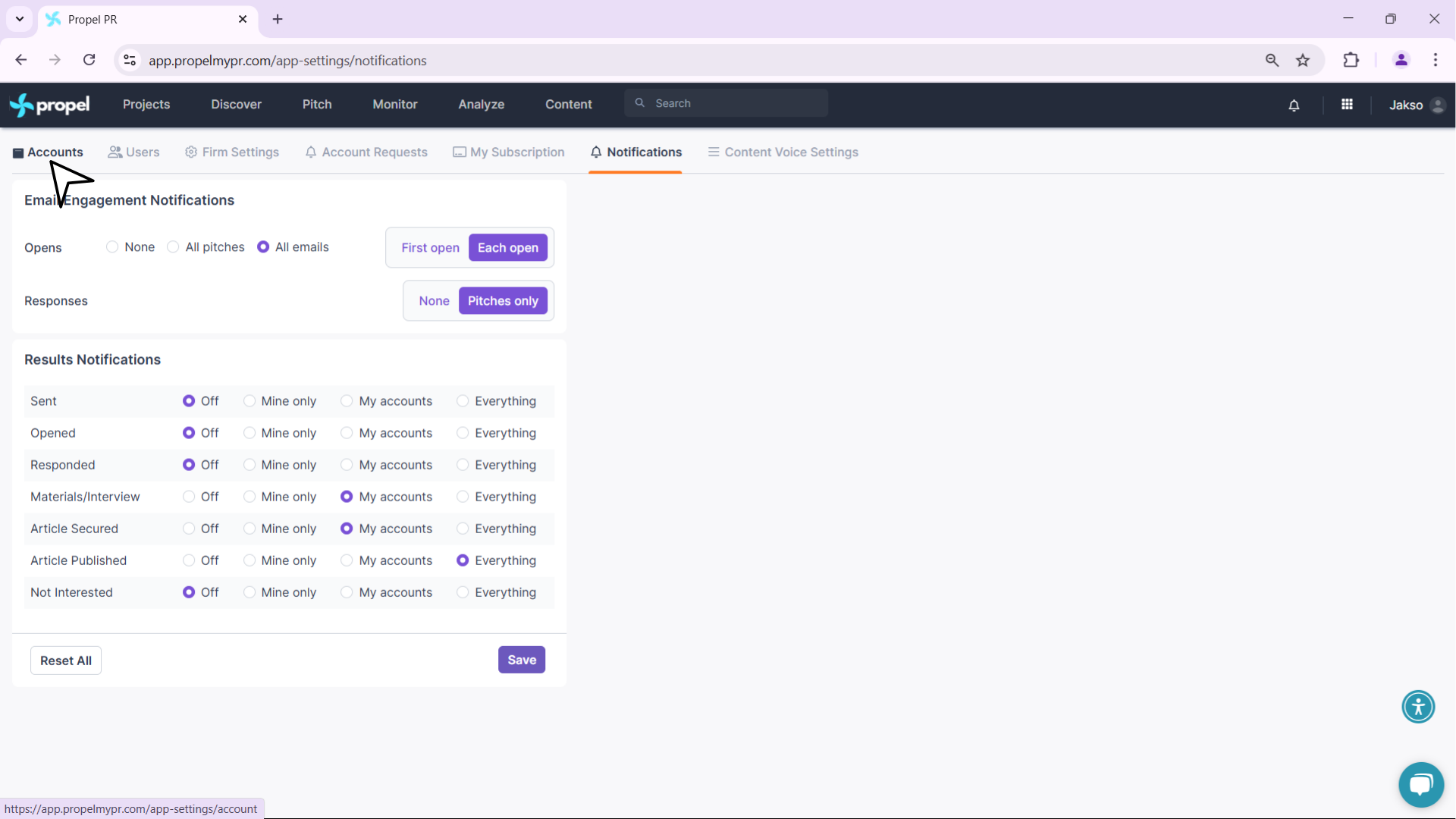Set Materials/Interview to Everything
Image resolution: width=1456 pixels, height=819 pixels.
tap(463, 497)
